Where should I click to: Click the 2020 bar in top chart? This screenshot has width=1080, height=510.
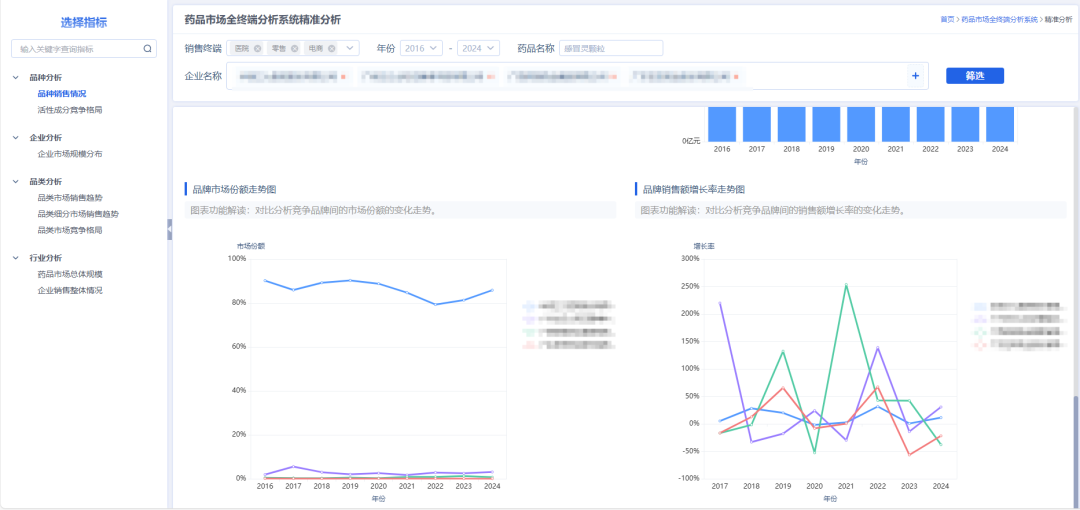861,124
